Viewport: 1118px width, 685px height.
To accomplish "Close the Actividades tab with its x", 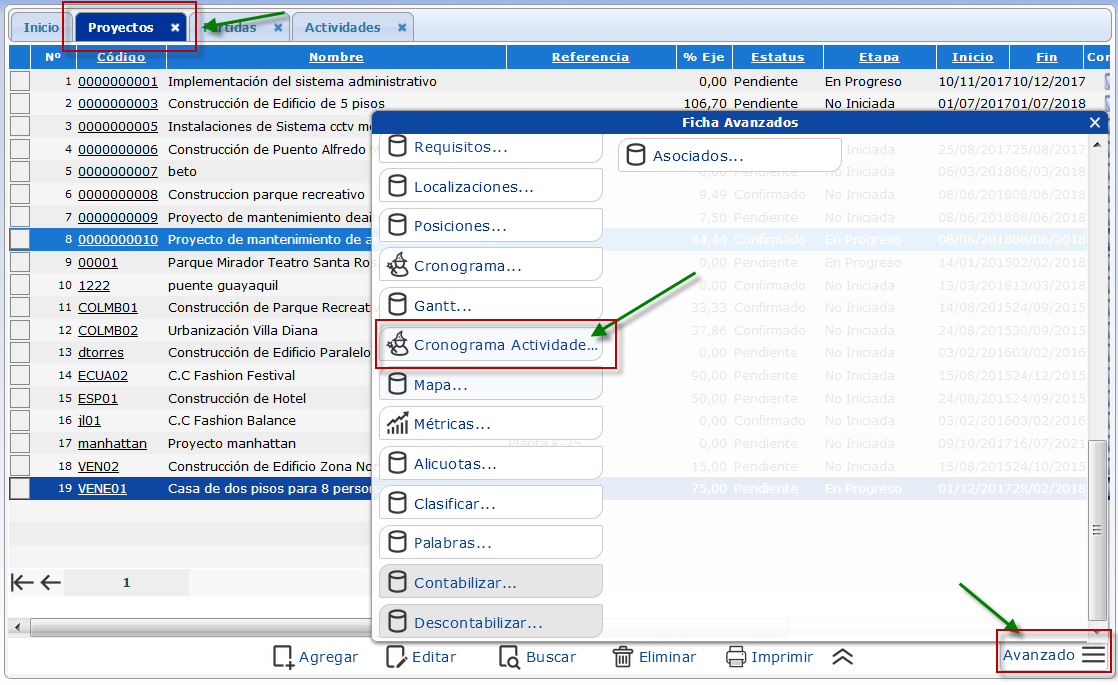I will pyautogui.click(x=402, y=27).
